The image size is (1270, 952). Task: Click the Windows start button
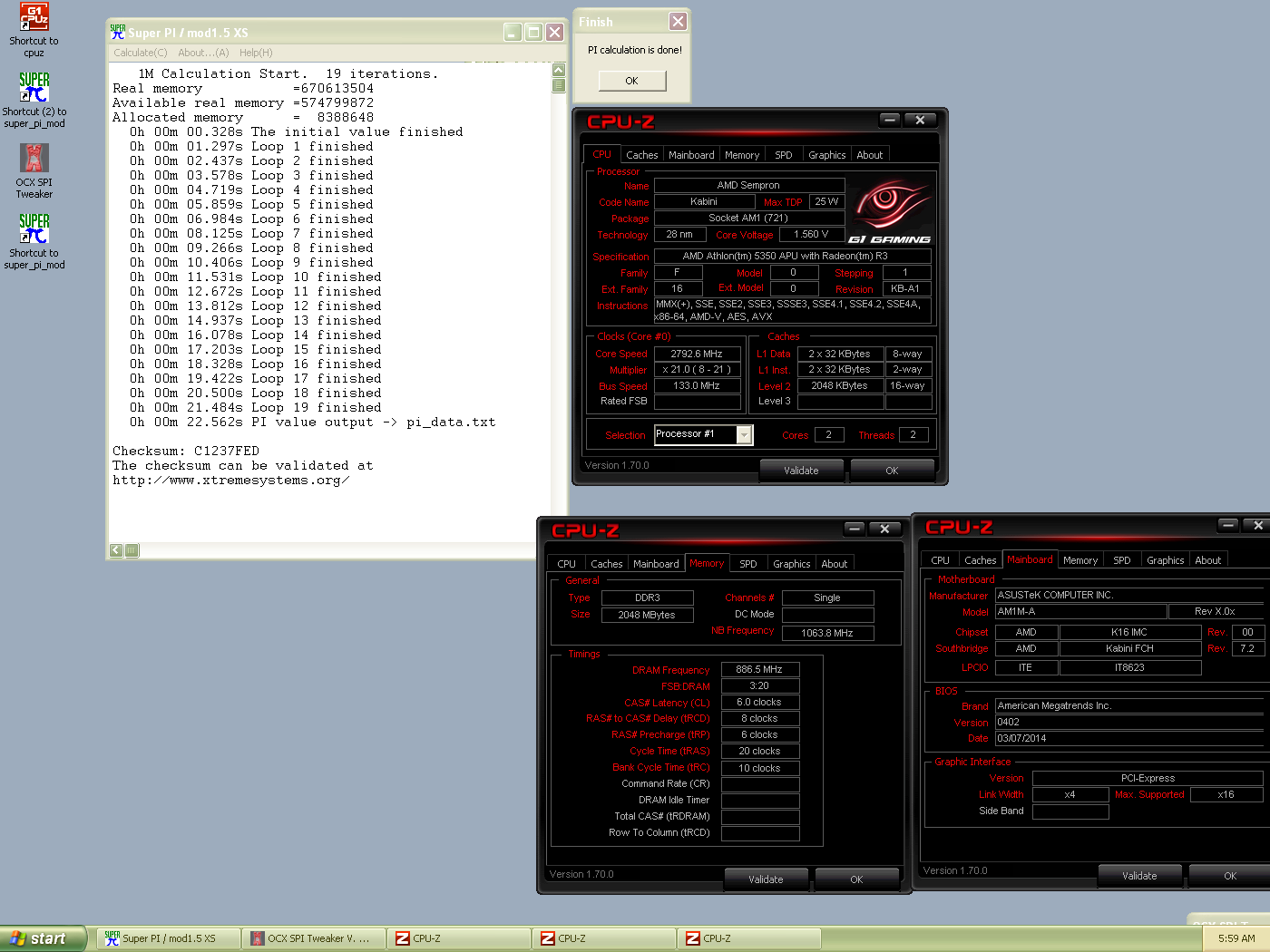[43, 938]
